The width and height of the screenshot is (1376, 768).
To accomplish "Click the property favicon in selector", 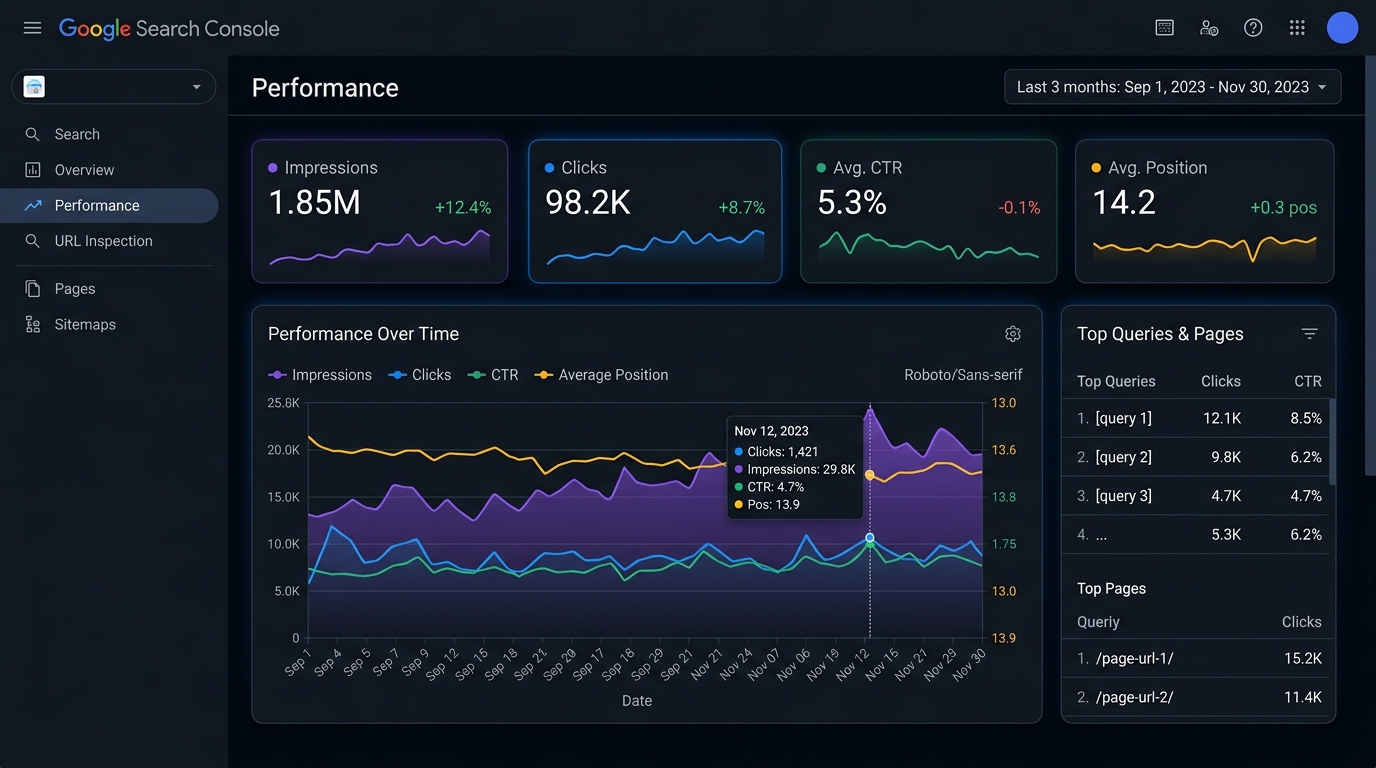I will pyautogui.click(x=34, y=87).
